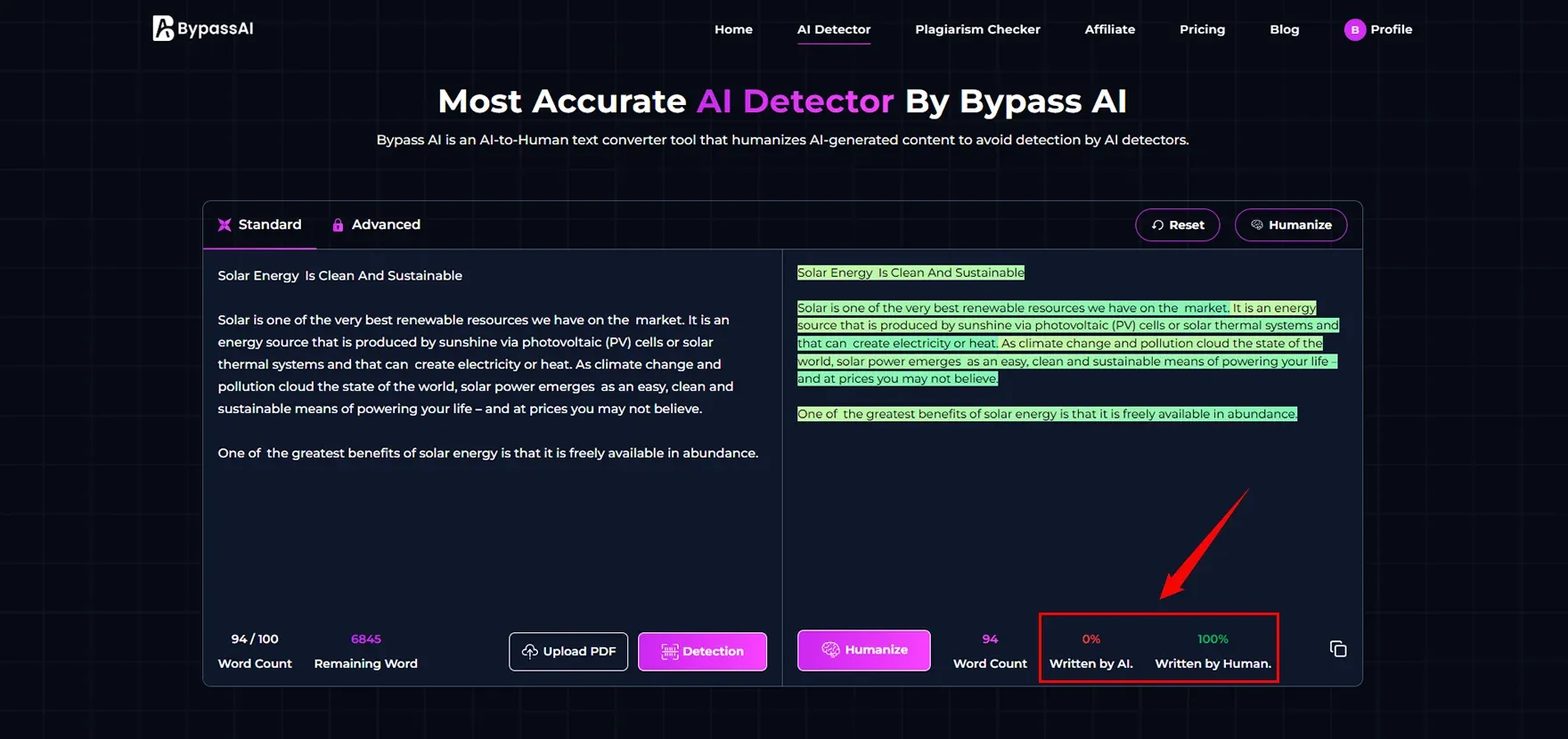Click the 100% Written by Human value
The height and width of the screenshot is (739, 1568).
pos(1213,639)
